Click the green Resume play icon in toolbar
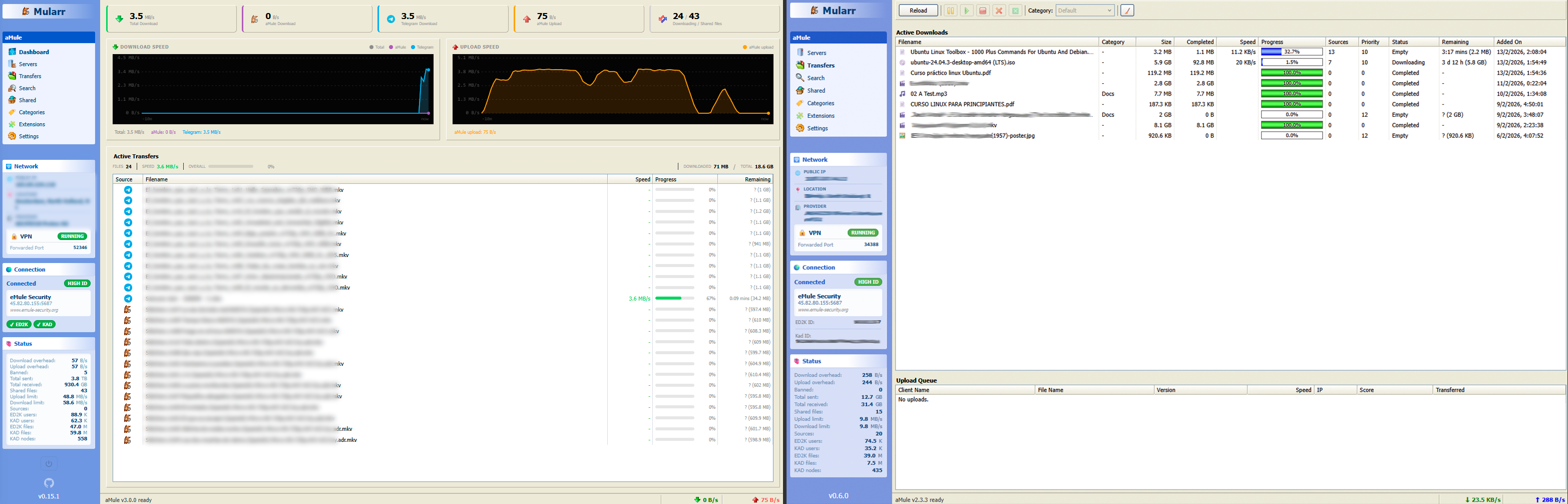The image size is (1568, 504). 966,11
